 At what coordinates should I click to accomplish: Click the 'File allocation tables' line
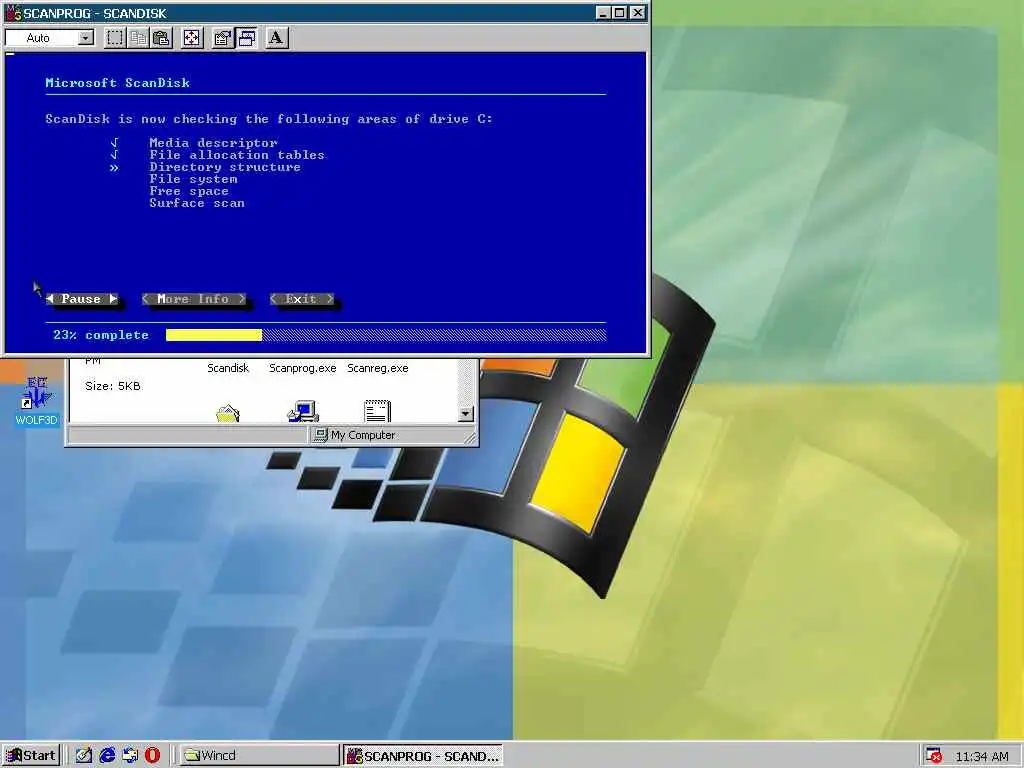(x=236, y=155)
